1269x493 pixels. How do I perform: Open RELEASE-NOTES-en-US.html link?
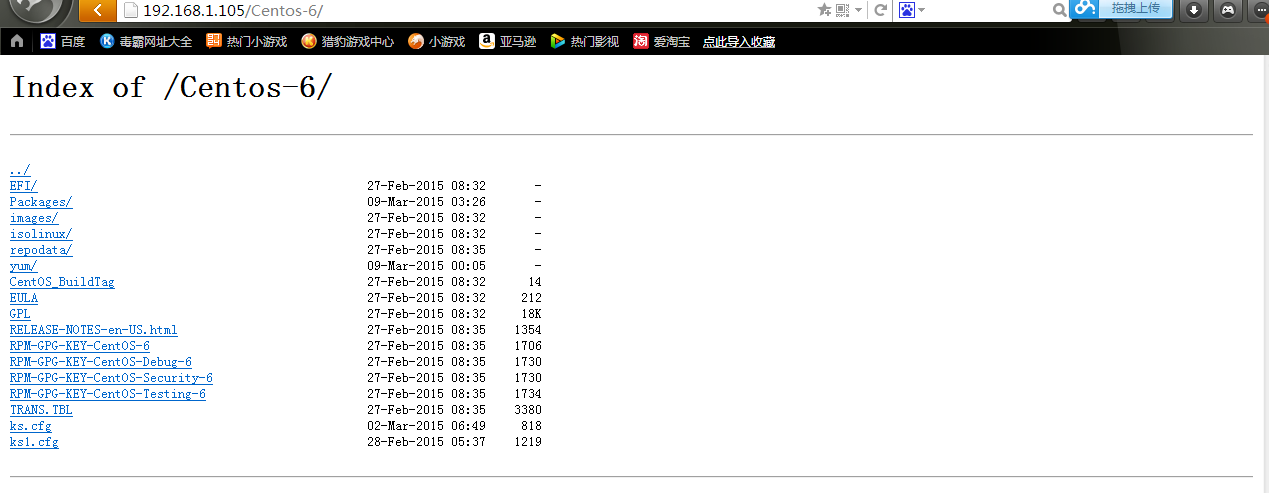point(93,330)
